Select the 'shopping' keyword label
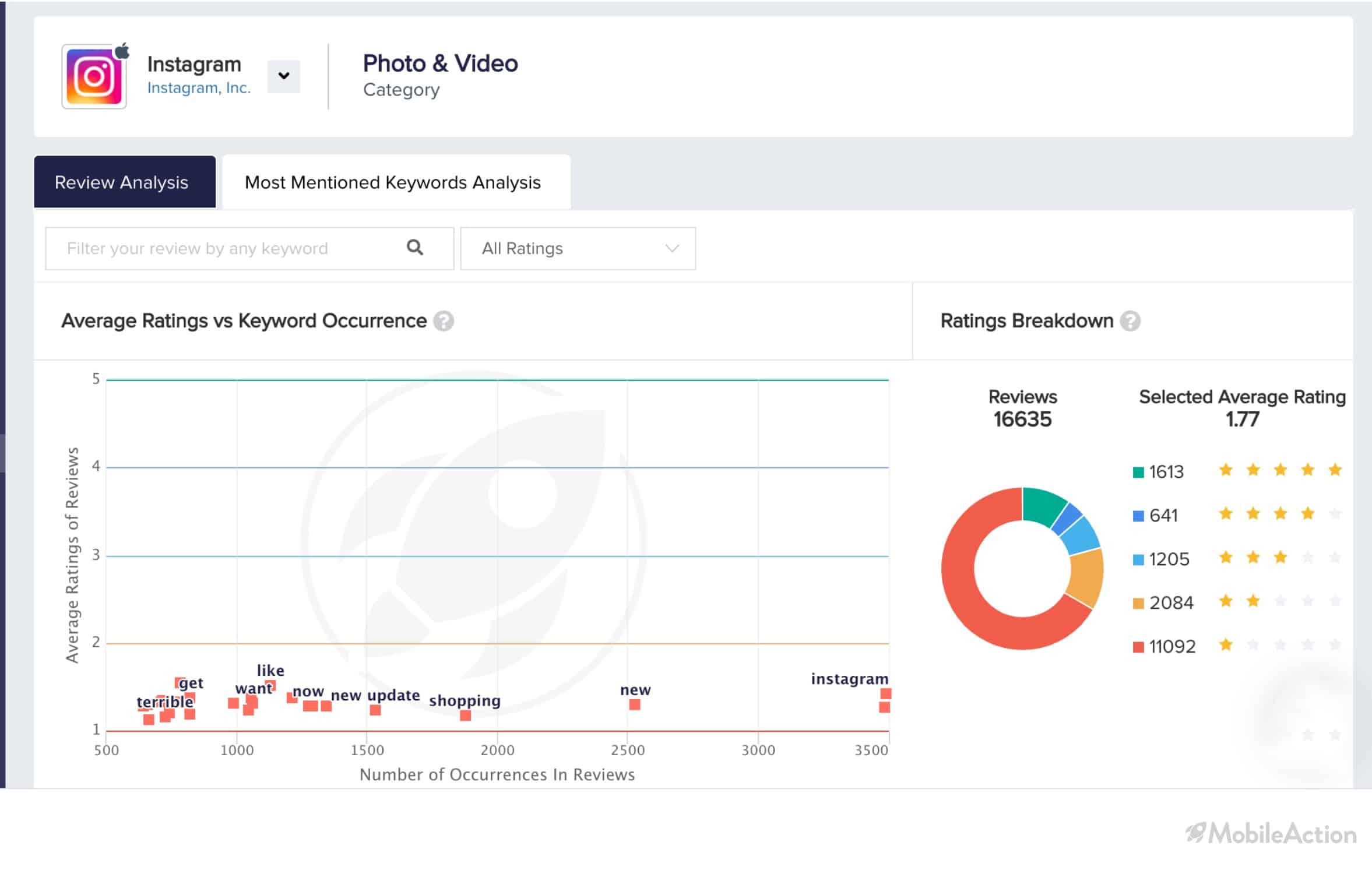Screen dimensions: 1372x874 (465, 700)
